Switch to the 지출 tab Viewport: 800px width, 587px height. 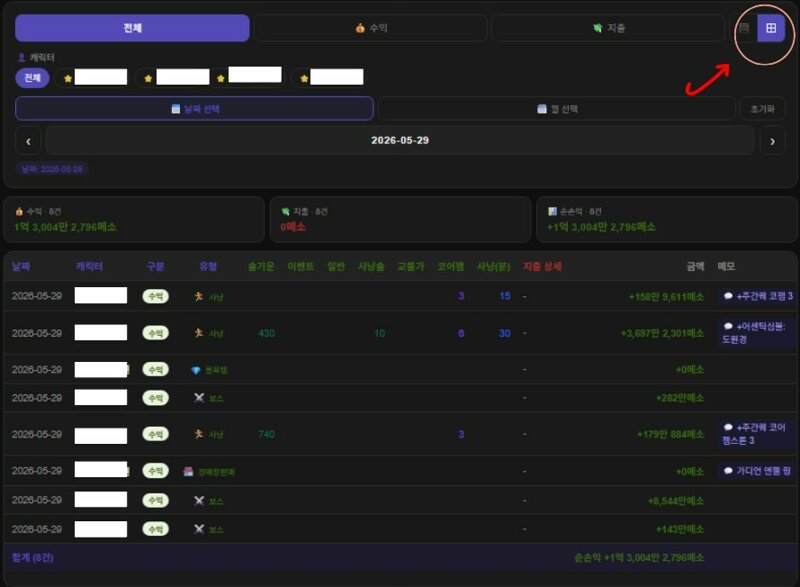point(608,28)
